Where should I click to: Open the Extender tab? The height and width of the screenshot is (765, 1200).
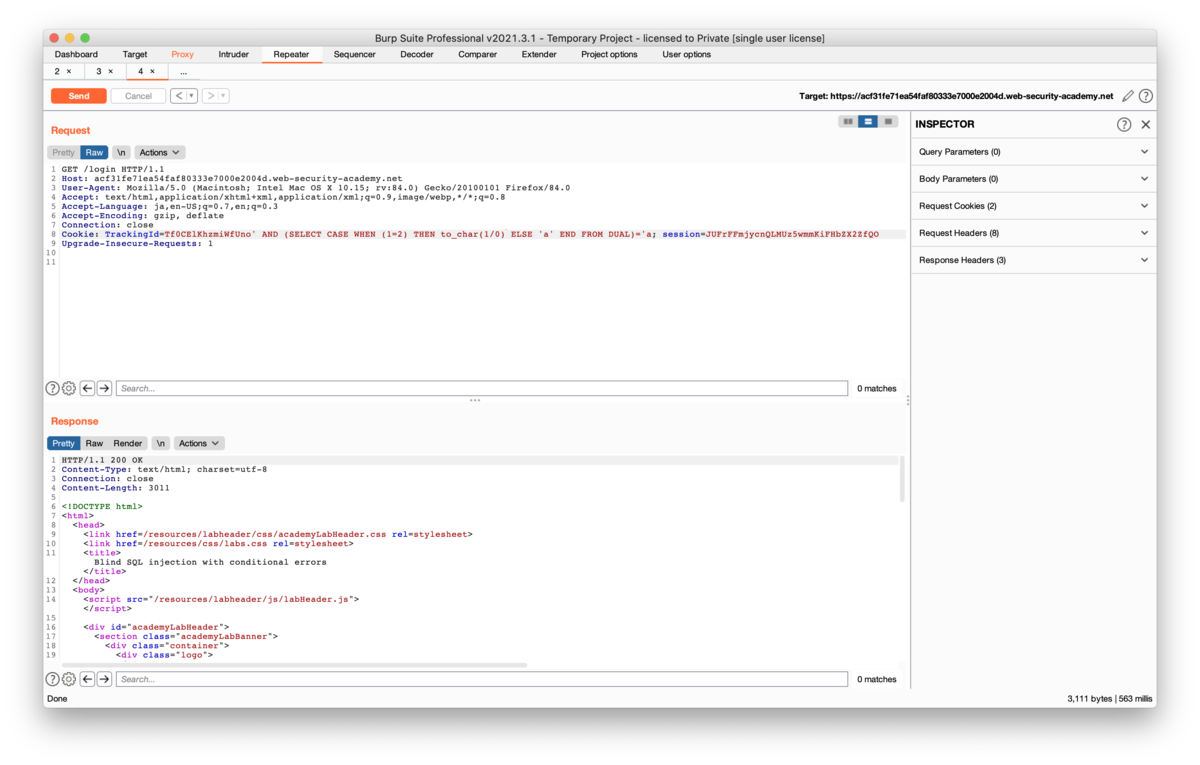[539, 54]
